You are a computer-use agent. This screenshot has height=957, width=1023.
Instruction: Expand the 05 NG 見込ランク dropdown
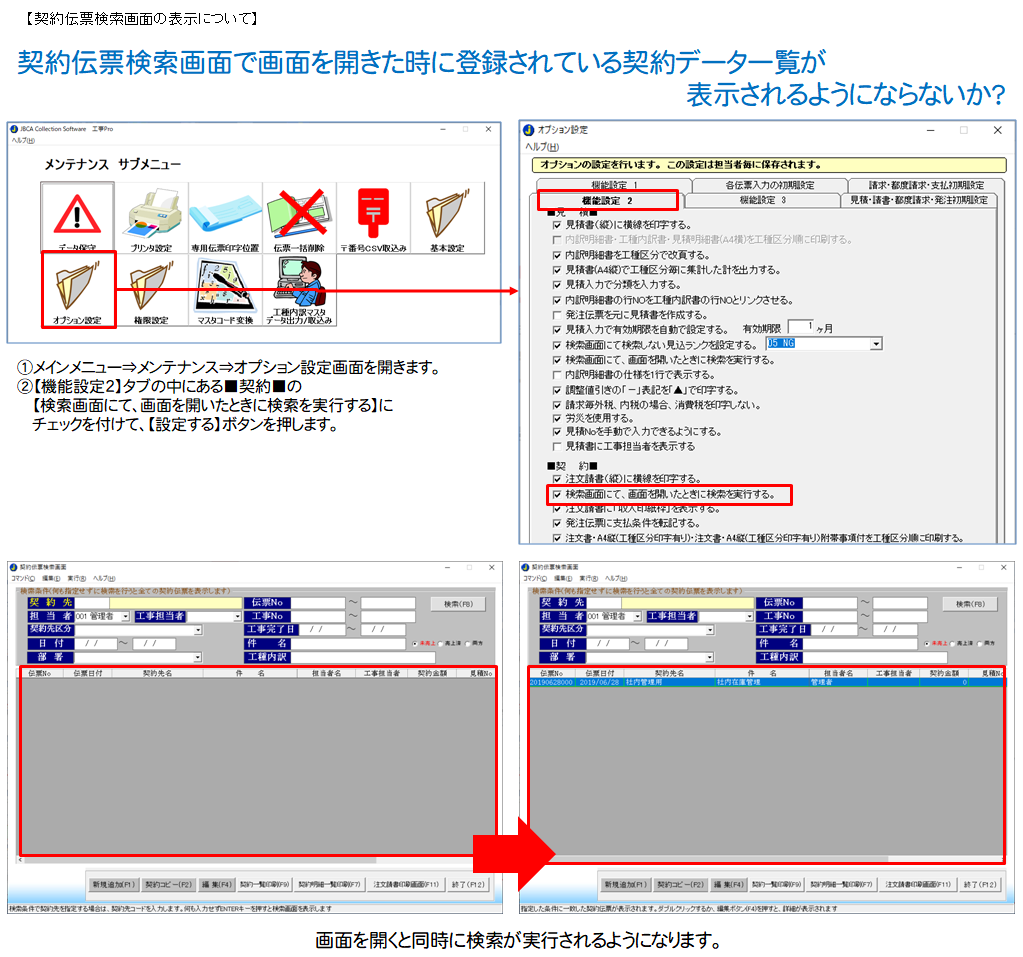(x=876, y=344)
